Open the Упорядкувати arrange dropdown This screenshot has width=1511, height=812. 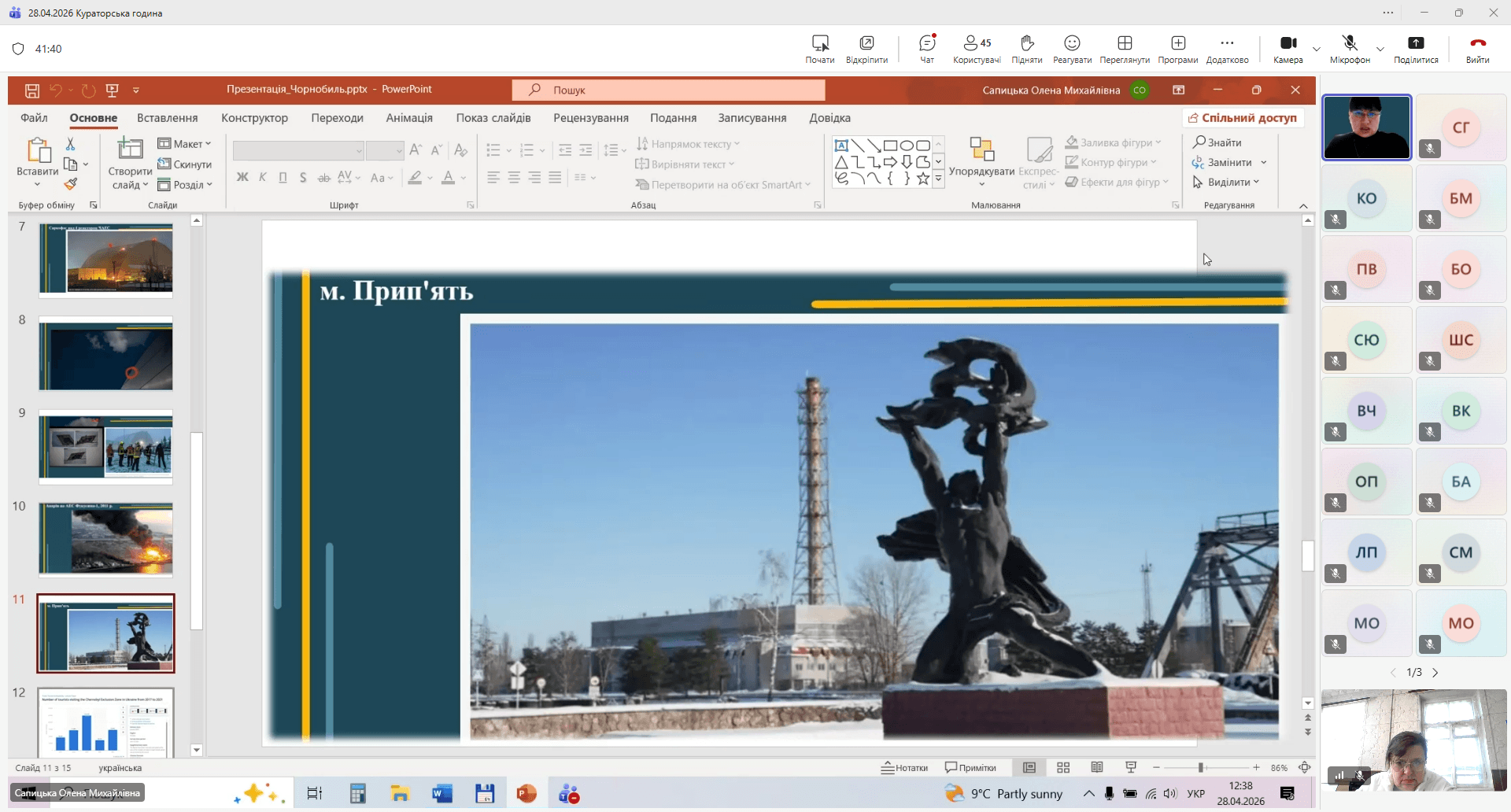coord(981,164)
